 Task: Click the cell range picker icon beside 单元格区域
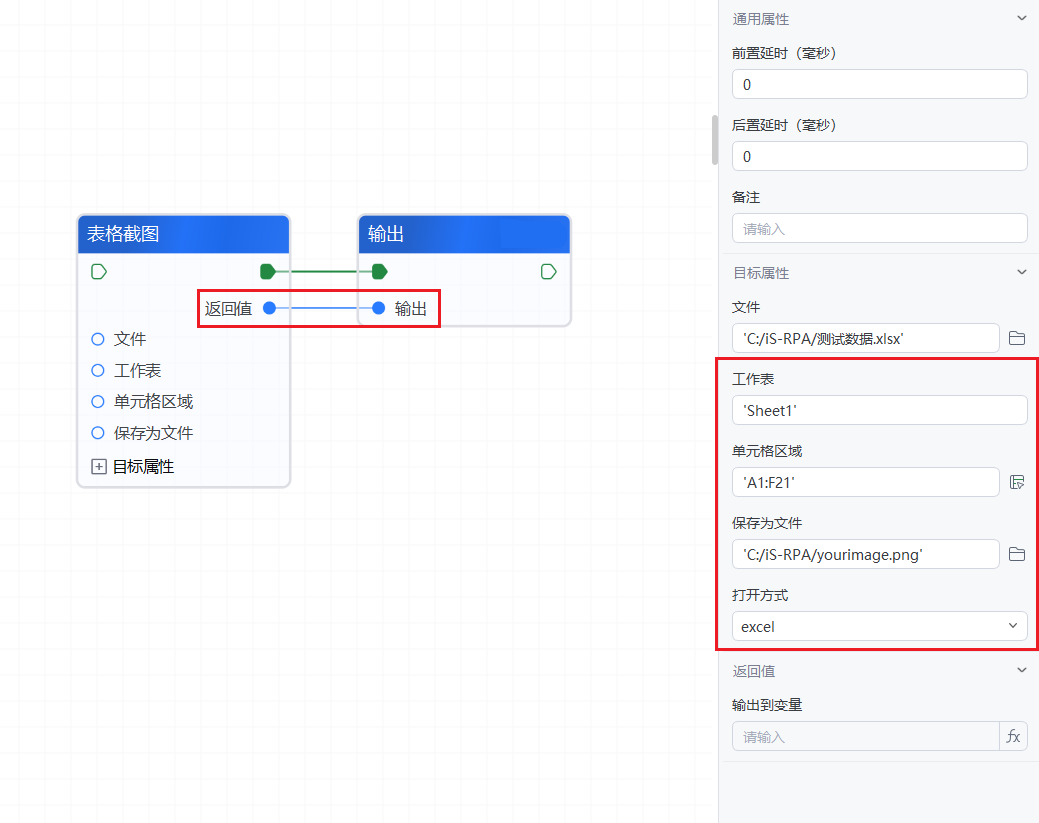1017,482
